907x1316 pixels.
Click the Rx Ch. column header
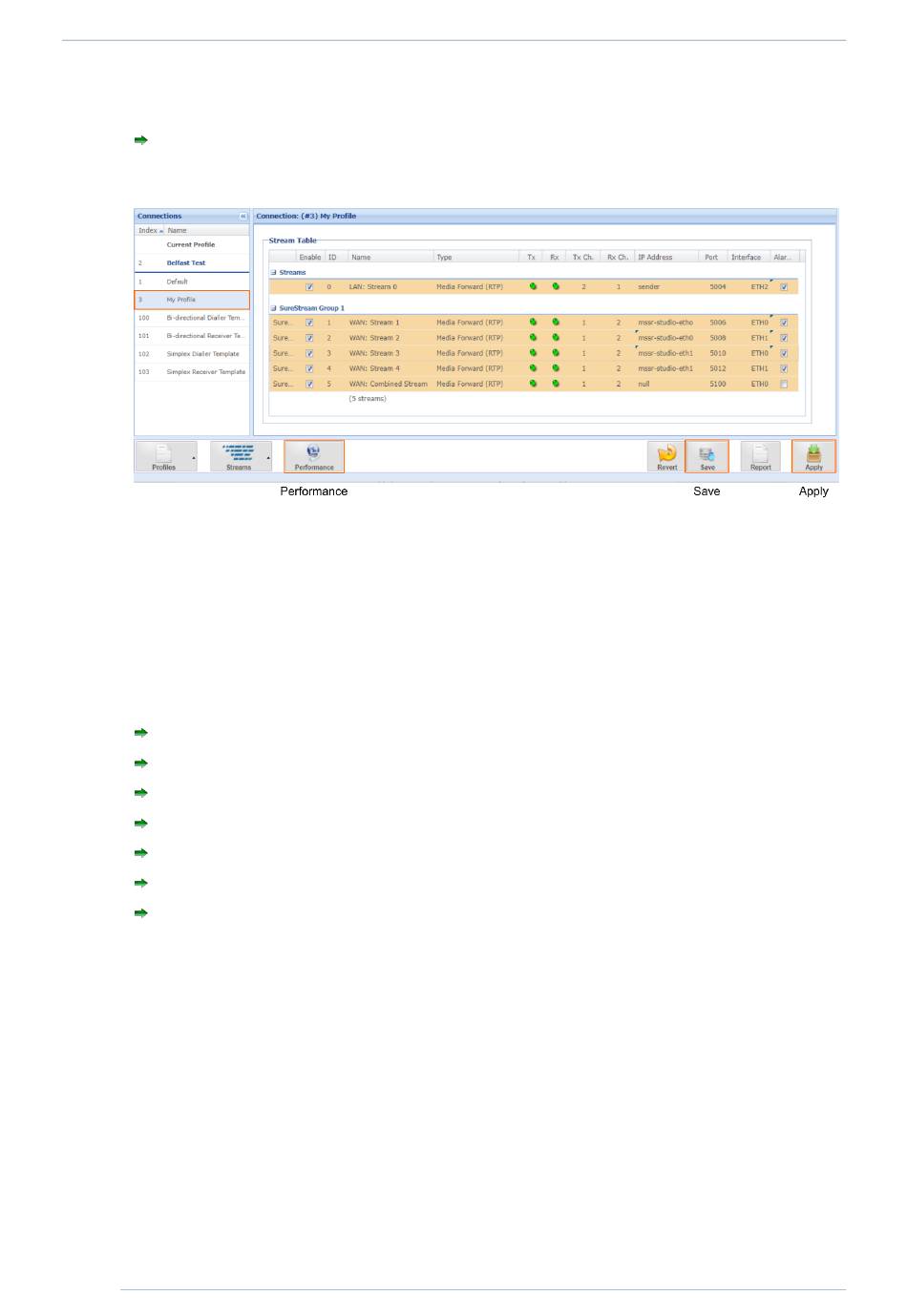pyautogui.click(x=618, y=257)
